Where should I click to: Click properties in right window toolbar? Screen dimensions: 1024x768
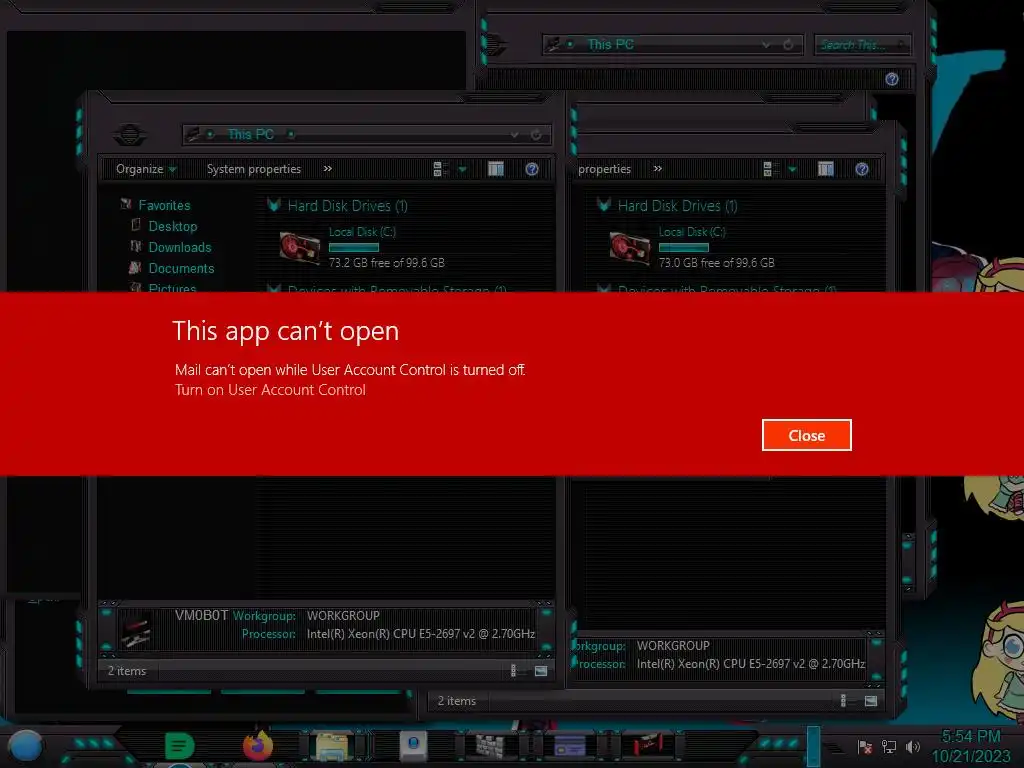point(604,169)
